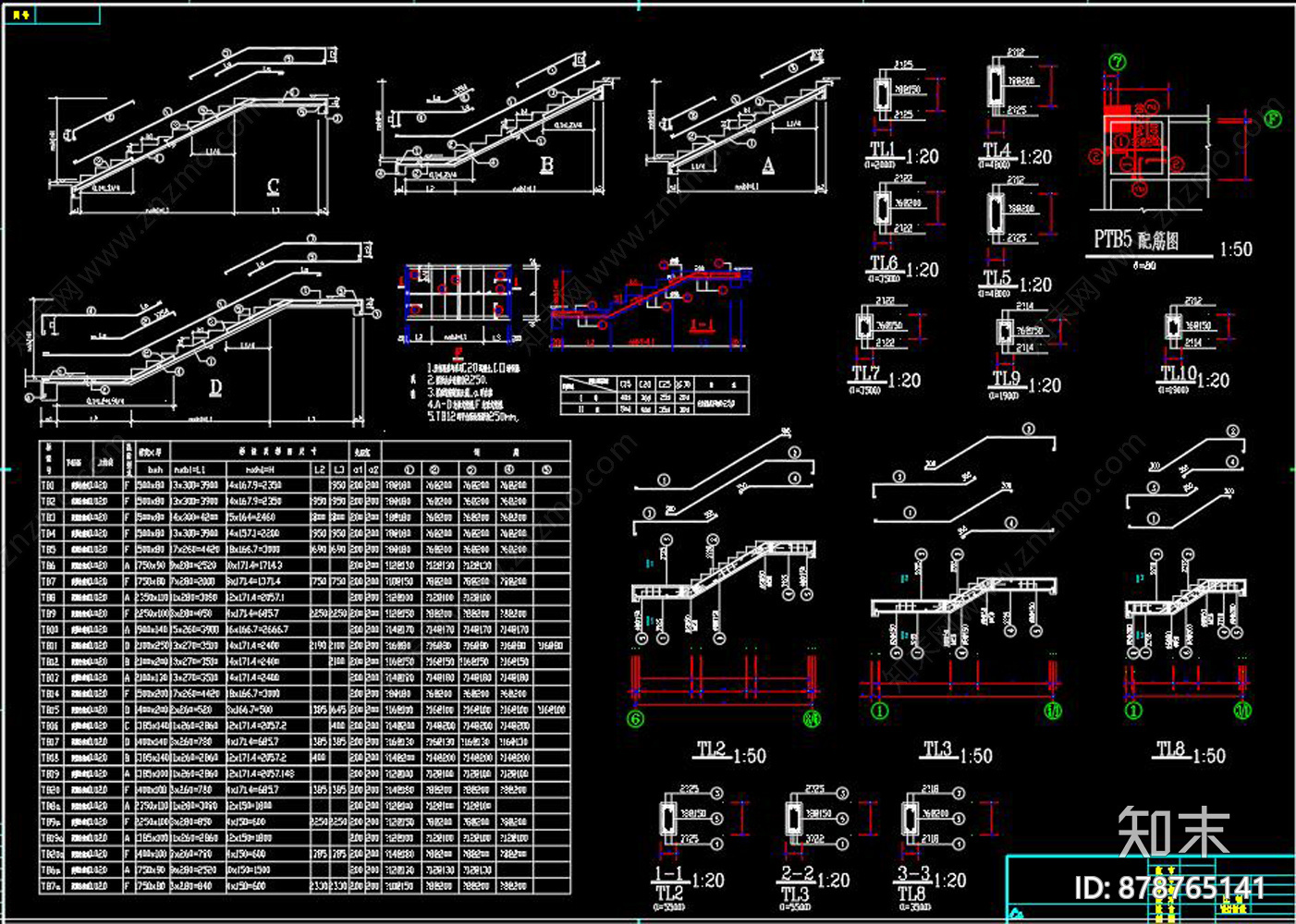Click the 1-1 section title above TL2
This screenshot has height=924, width=1296.
click(x=669, y=873)
